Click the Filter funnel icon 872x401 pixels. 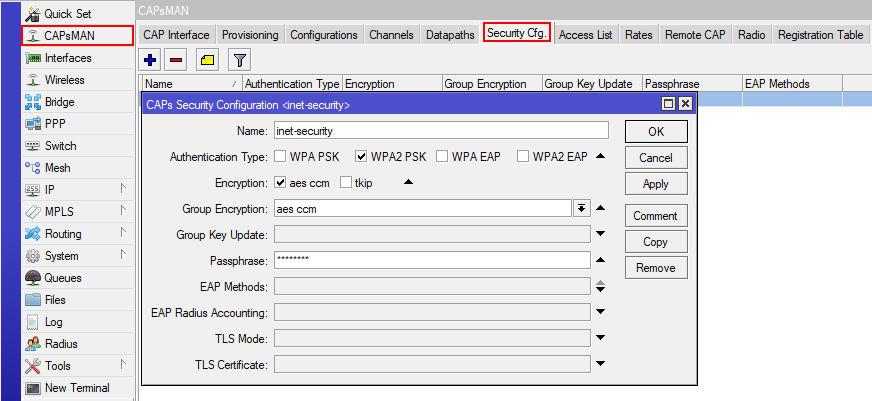(239, 60)
